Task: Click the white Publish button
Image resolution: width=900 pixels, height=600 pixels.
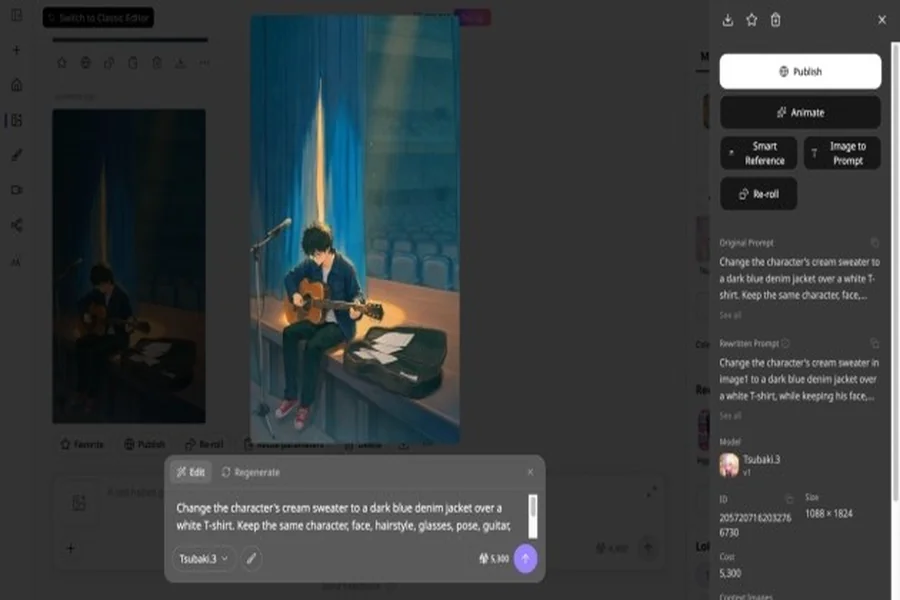Action: [x=800, y=71]
